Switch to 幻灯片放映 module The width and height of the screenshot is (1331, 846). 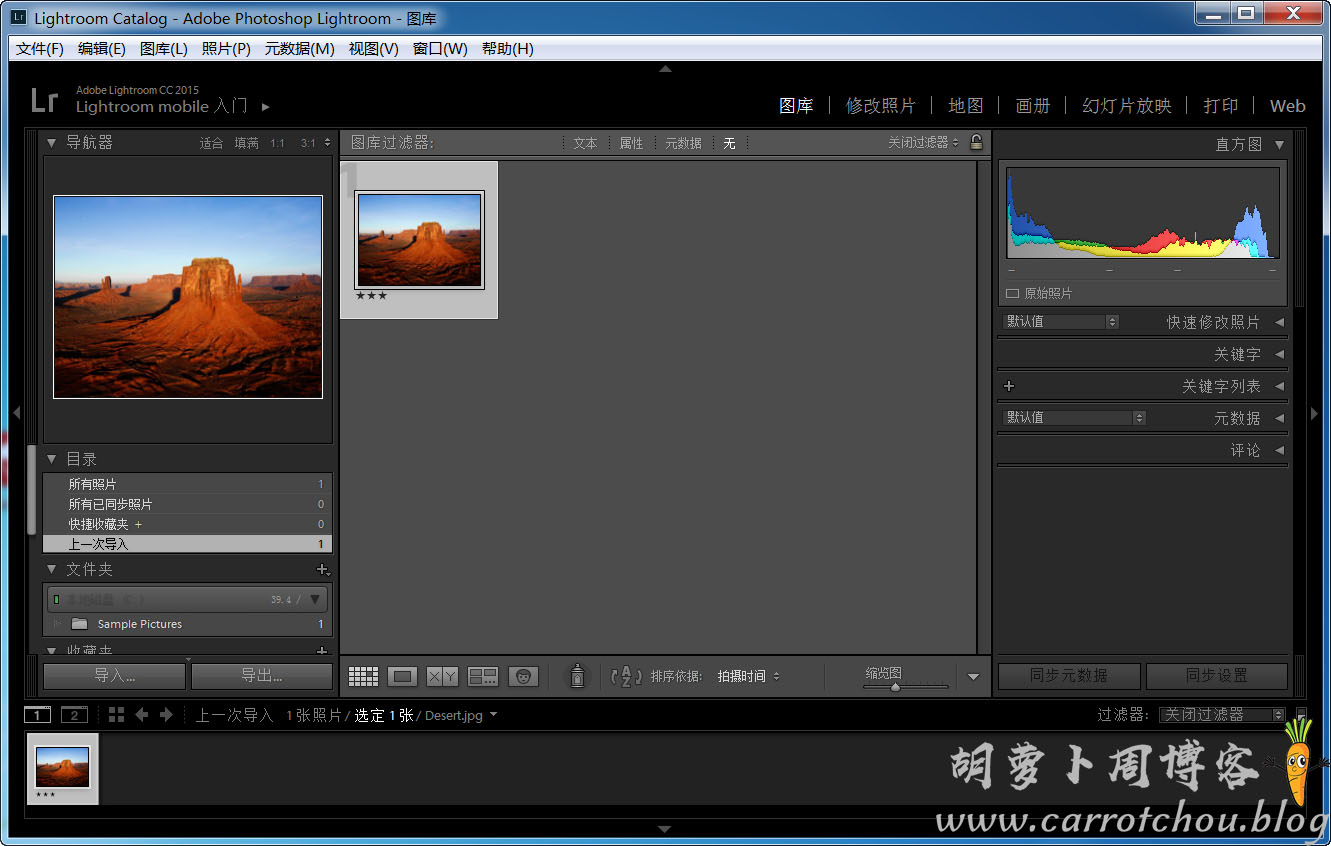point(1126,106)
